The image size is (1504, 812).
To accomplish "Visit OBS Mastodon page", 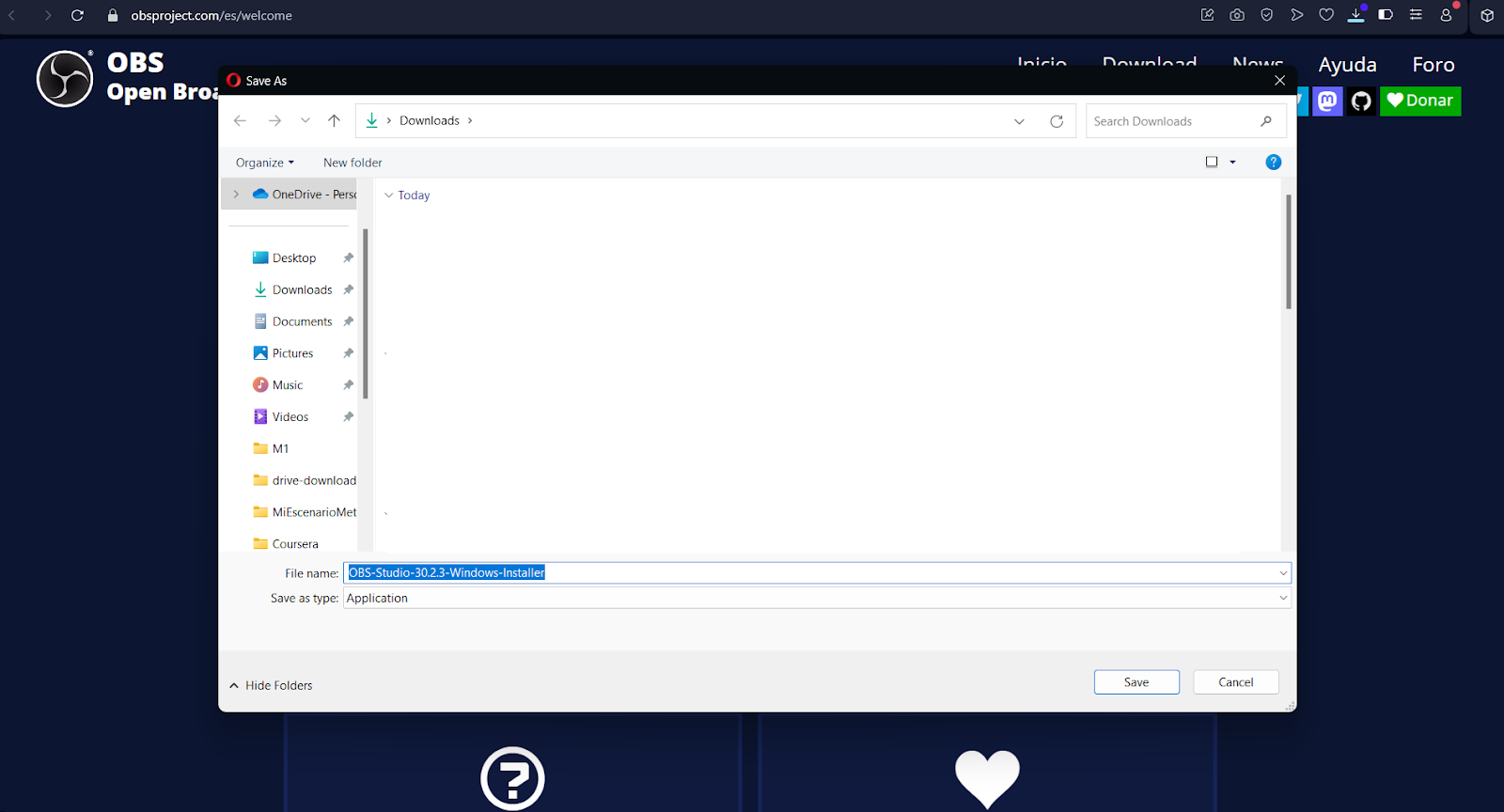I will (1327, 101).
